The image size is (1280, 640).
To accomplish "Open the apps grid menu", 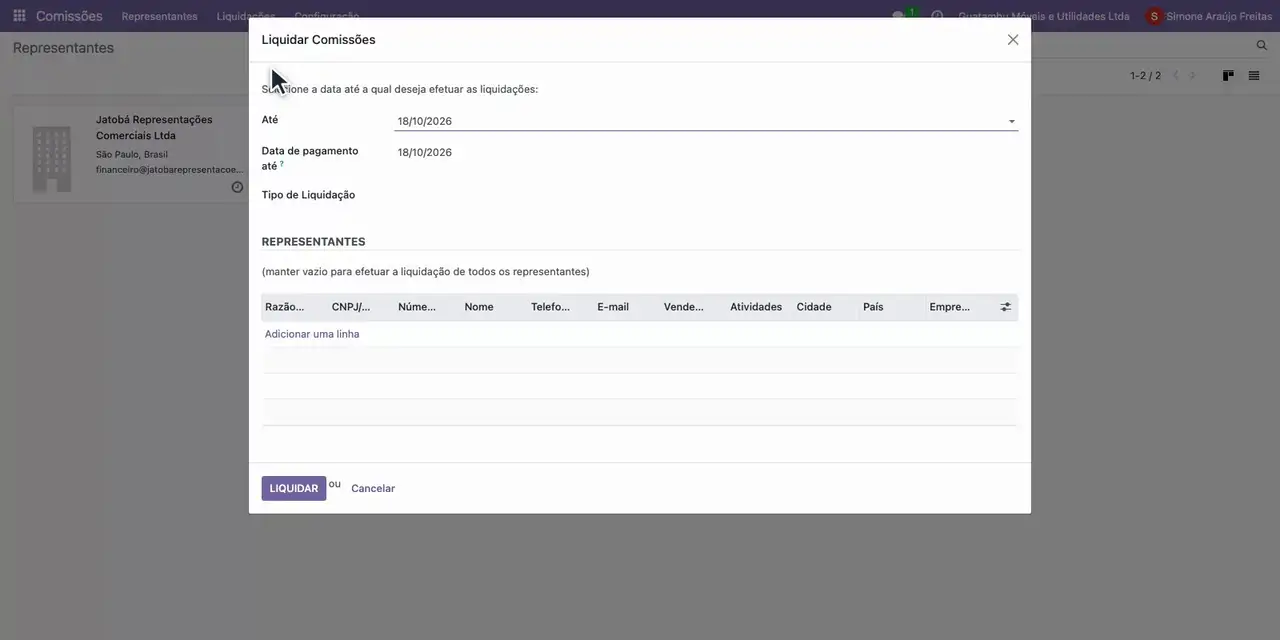I will click(19, 16).
